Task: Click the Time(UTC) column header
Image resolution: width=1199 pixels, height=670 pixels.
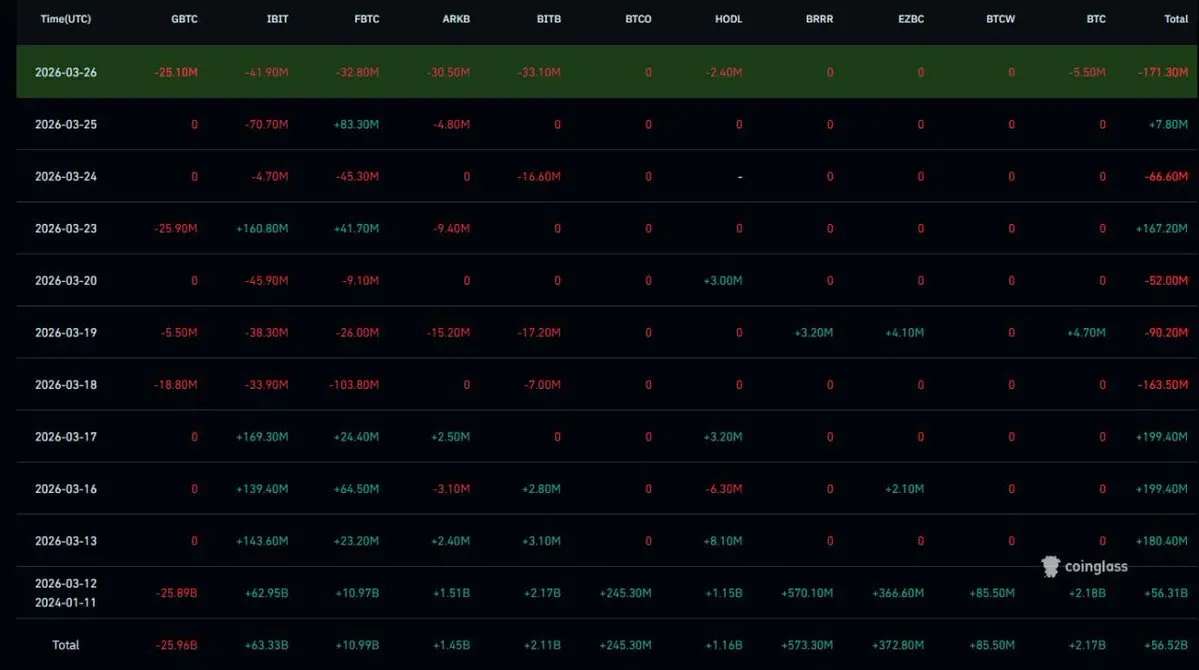Action: pyautogui.click(x=66, y=19)
